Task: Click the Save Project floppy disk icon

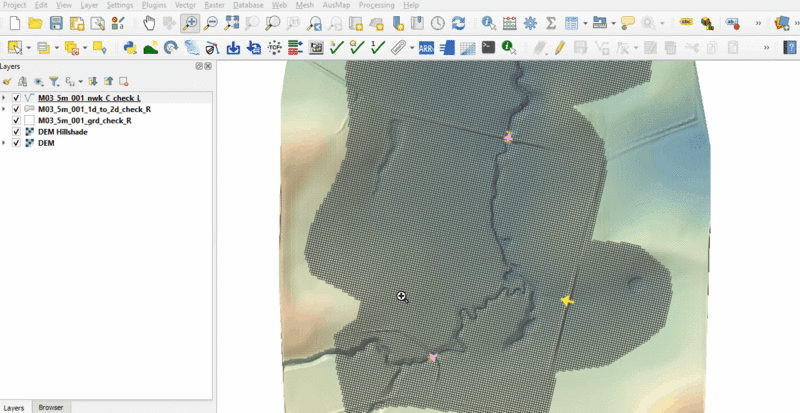Action: (x=56, y=22)
